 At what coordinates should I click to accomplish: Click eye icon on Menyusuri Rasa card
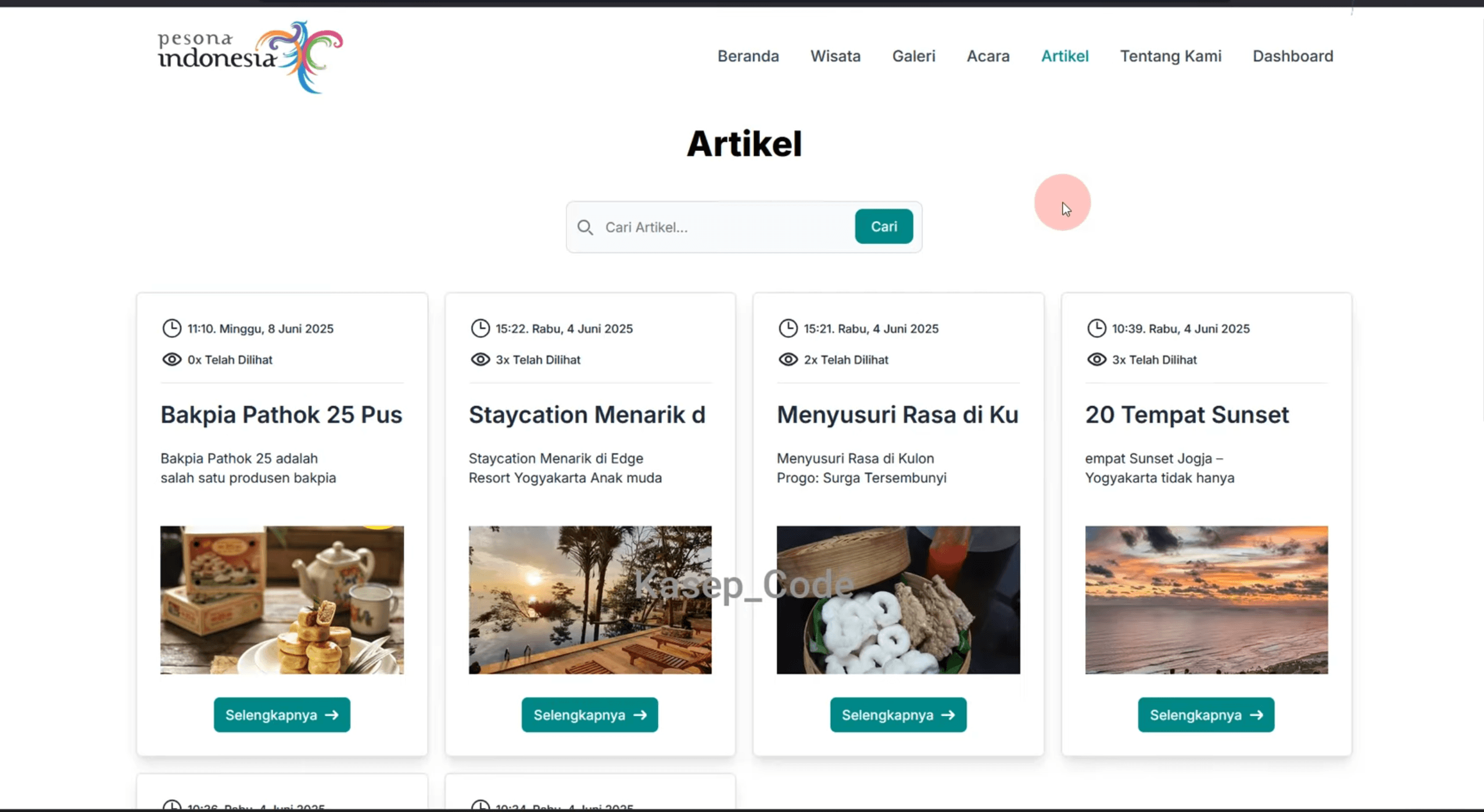[788, 360]
